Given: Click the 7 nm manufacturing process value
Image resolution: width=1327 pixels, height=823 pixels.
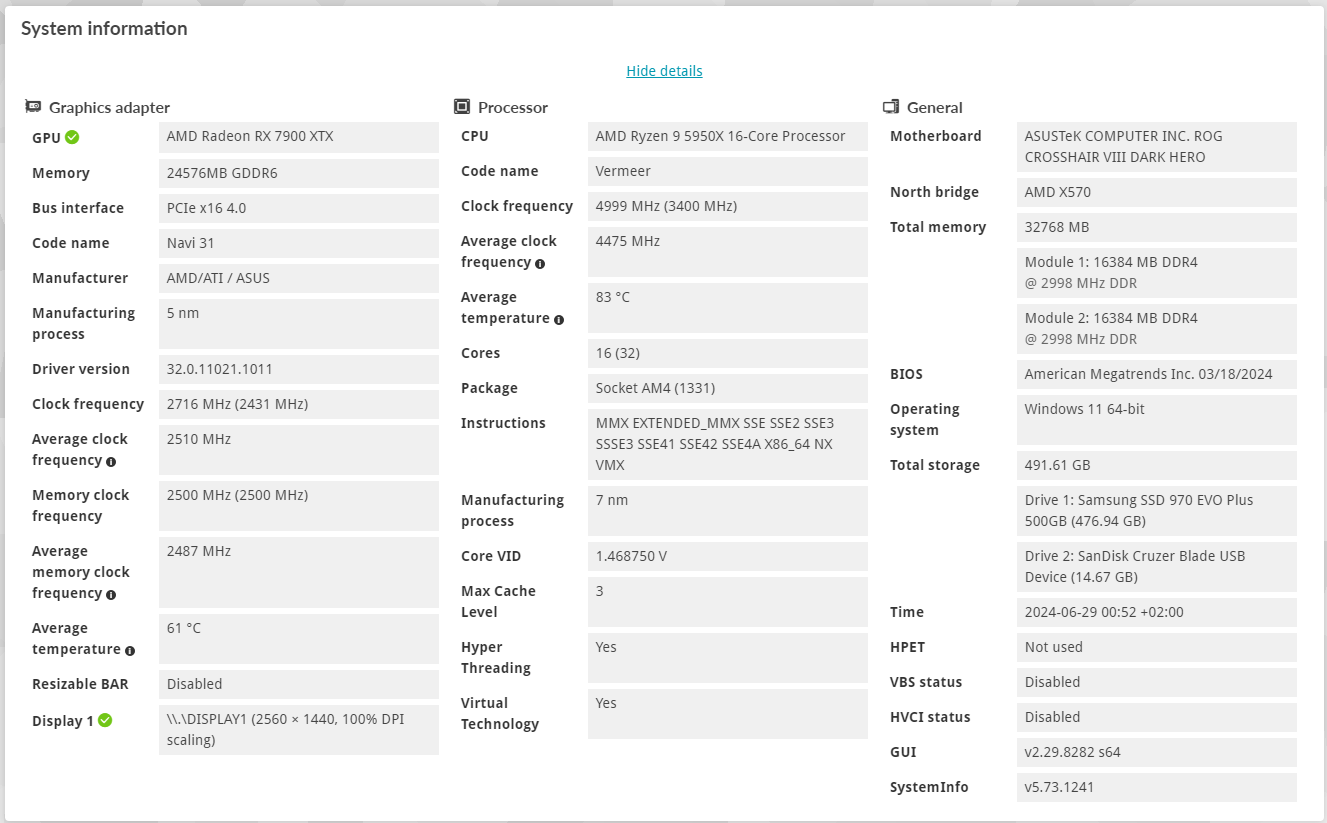Looking at the screenshot, I should click(x=728, y=511).
